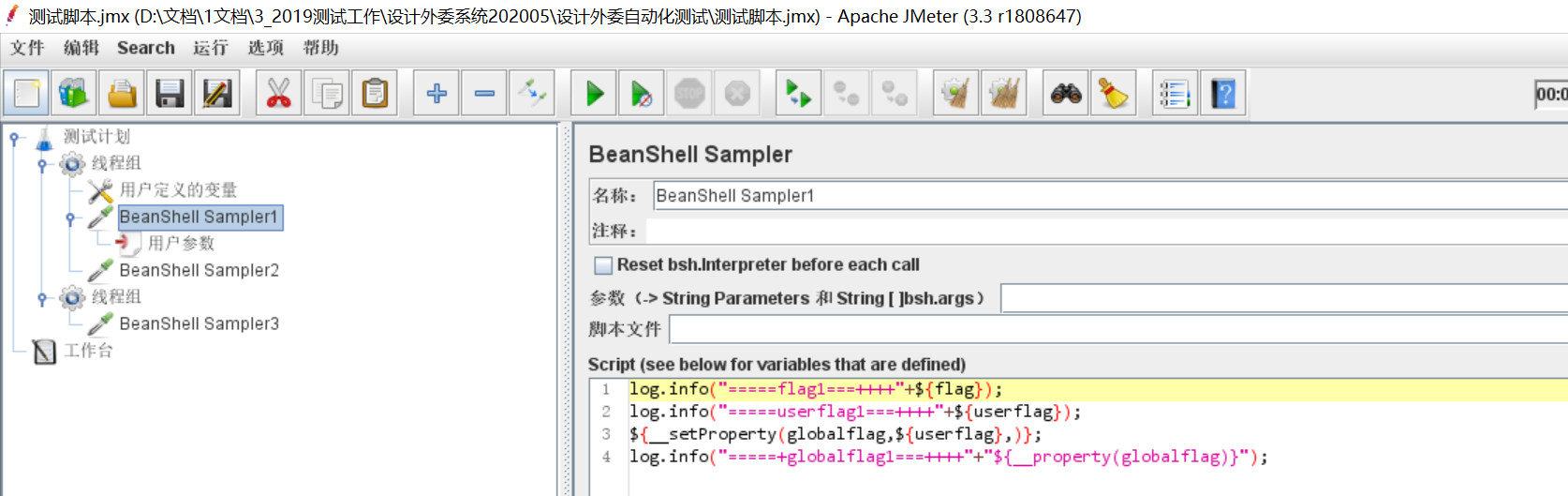The height and width of the screenshot is (496, 1568).
Task: Click the Open file folder icon
Action: pos(122,93)
